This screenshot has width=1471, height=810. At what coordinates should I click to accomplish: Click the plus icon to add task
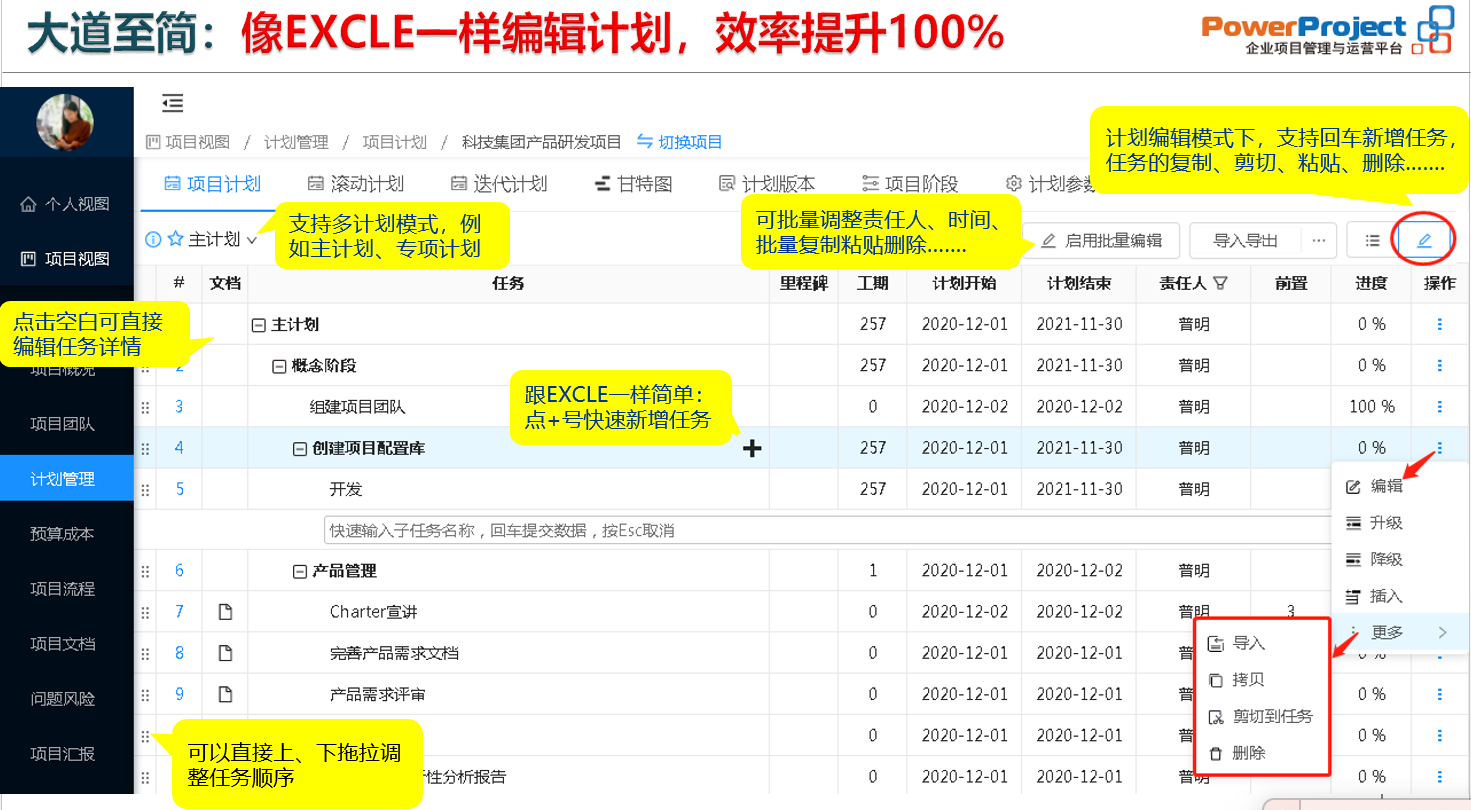point(752,449)
